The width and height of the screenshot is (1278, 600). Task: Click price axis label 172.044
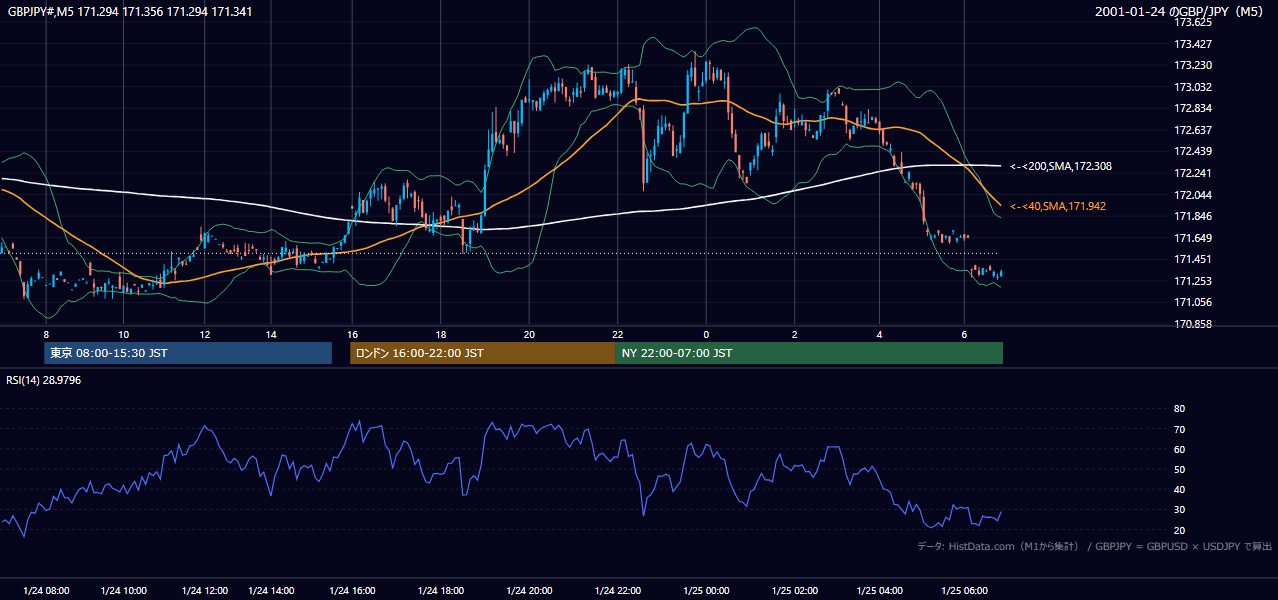pos(1192,195)
